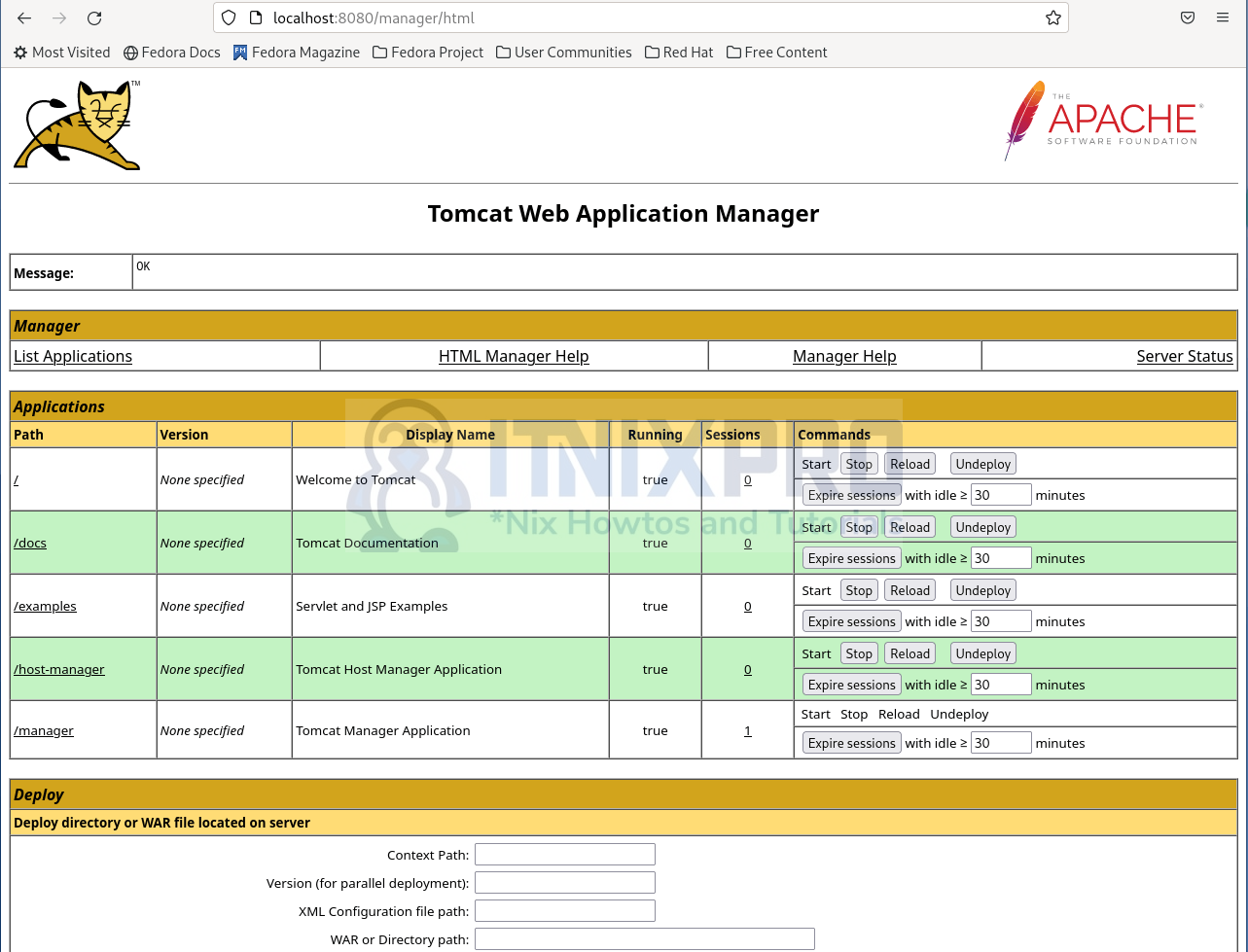Image resolution: width=1248 pixels, height=952 pixels.
Task: Click sessions count 0 for Host Manager Application
Action: [747, 669]
